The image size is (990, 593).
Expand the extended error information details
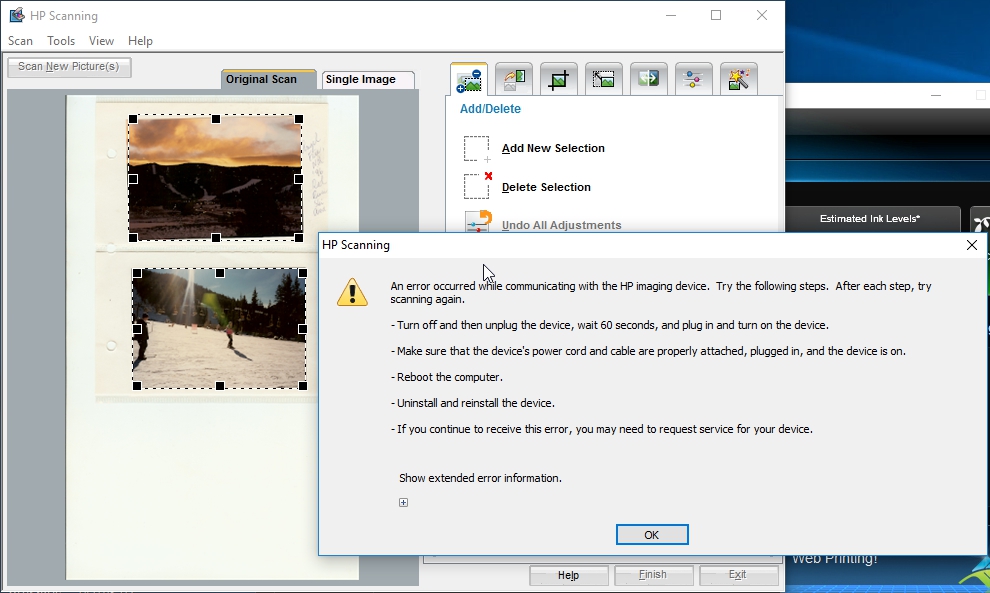click(x=403, y=502)
